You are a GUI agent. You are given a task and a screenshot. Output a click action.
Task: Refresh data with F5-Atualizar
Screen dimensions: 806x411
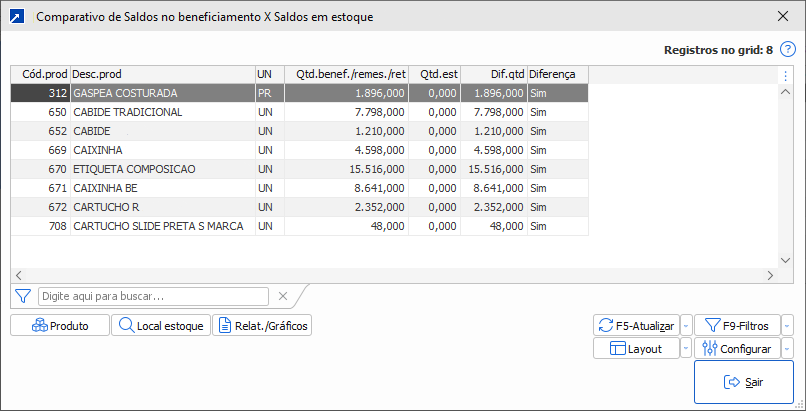pos(636,325)
